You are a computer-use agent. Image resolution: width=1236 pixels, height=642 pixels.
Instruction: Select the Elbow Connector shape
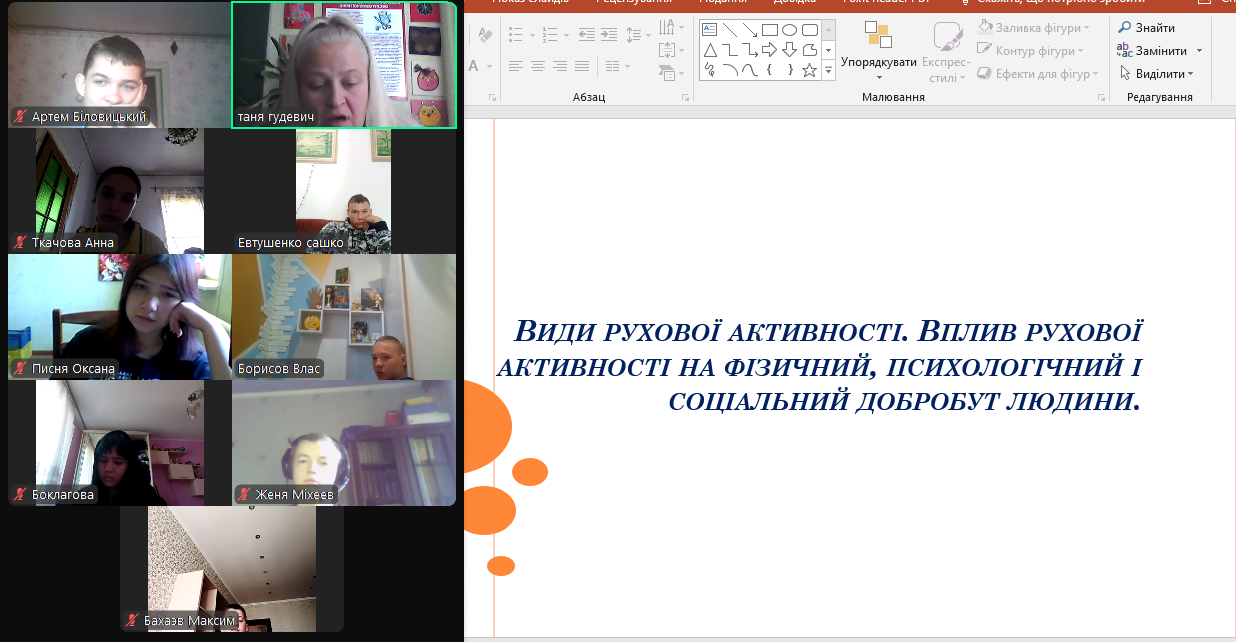730,49
